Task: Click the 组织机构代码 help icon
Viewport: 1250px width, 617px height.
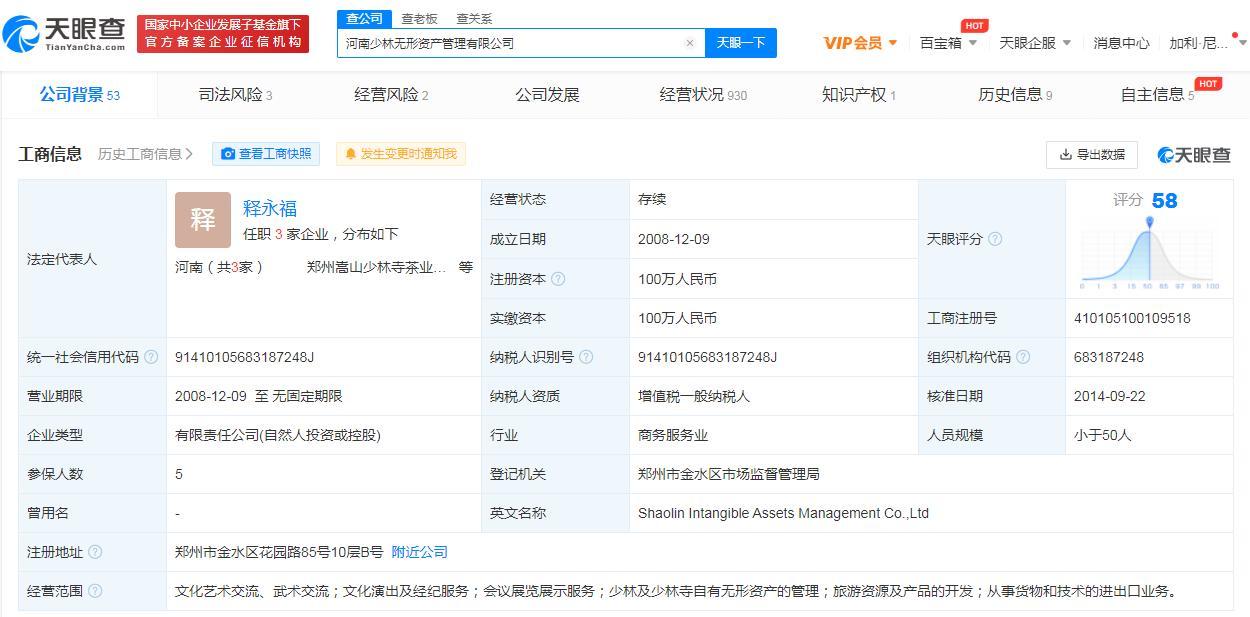Action: [1023, 357]
